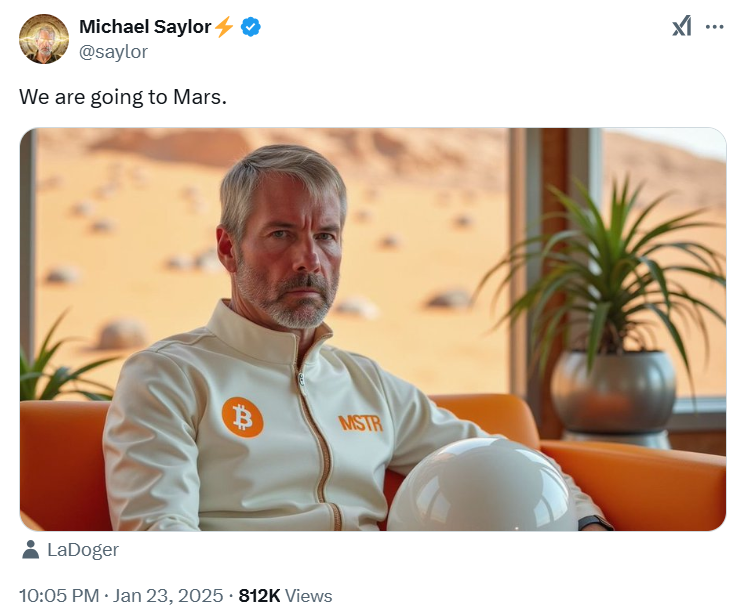Viewport: 740px width, 612px height.
Task: Click the MSTR lettering on the jacket
Action: (x=361, y=423)
